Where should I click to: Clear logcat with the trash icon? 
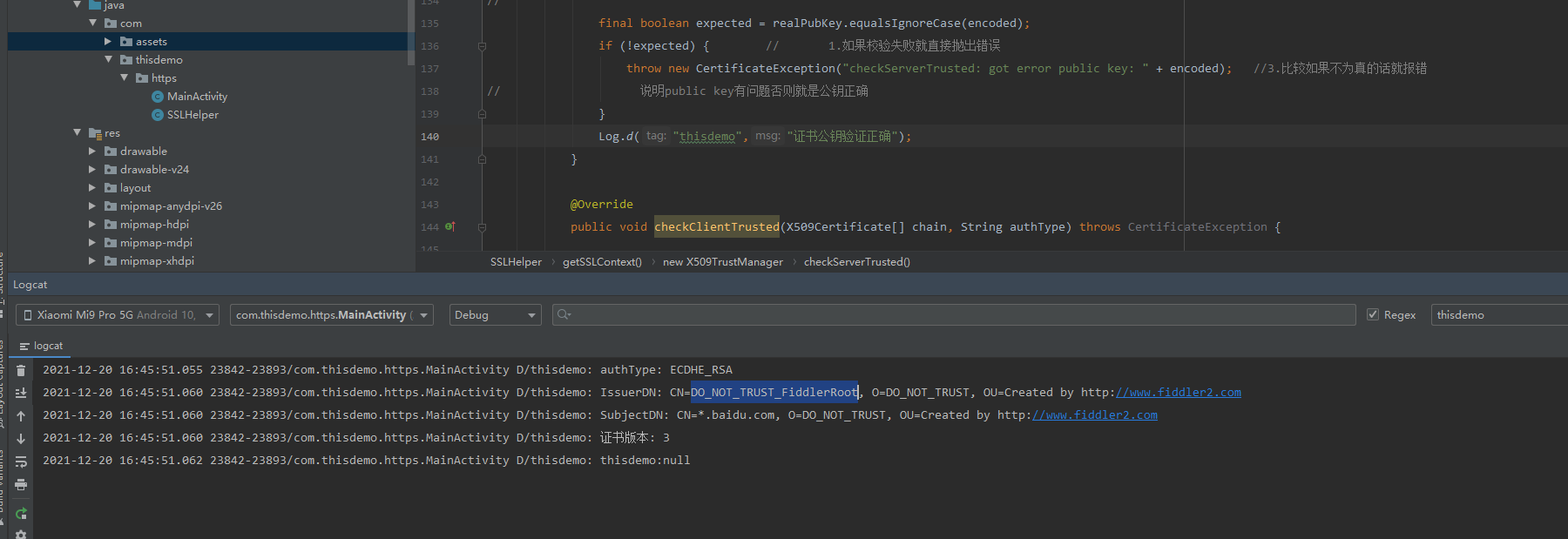click(x=21, y=371)
